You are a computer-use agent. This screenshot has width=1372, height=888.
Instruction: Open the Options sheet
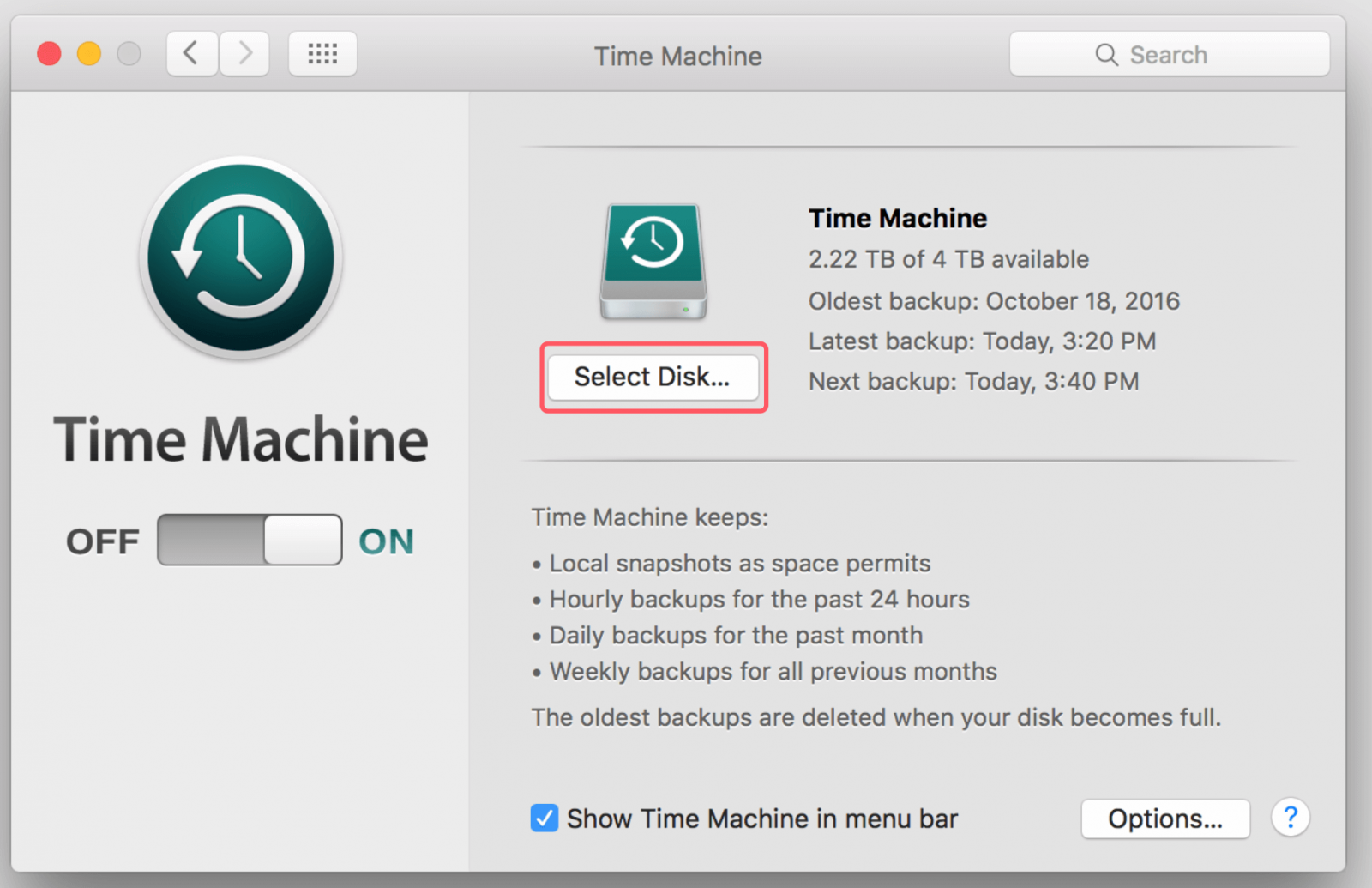(1165, 819)
